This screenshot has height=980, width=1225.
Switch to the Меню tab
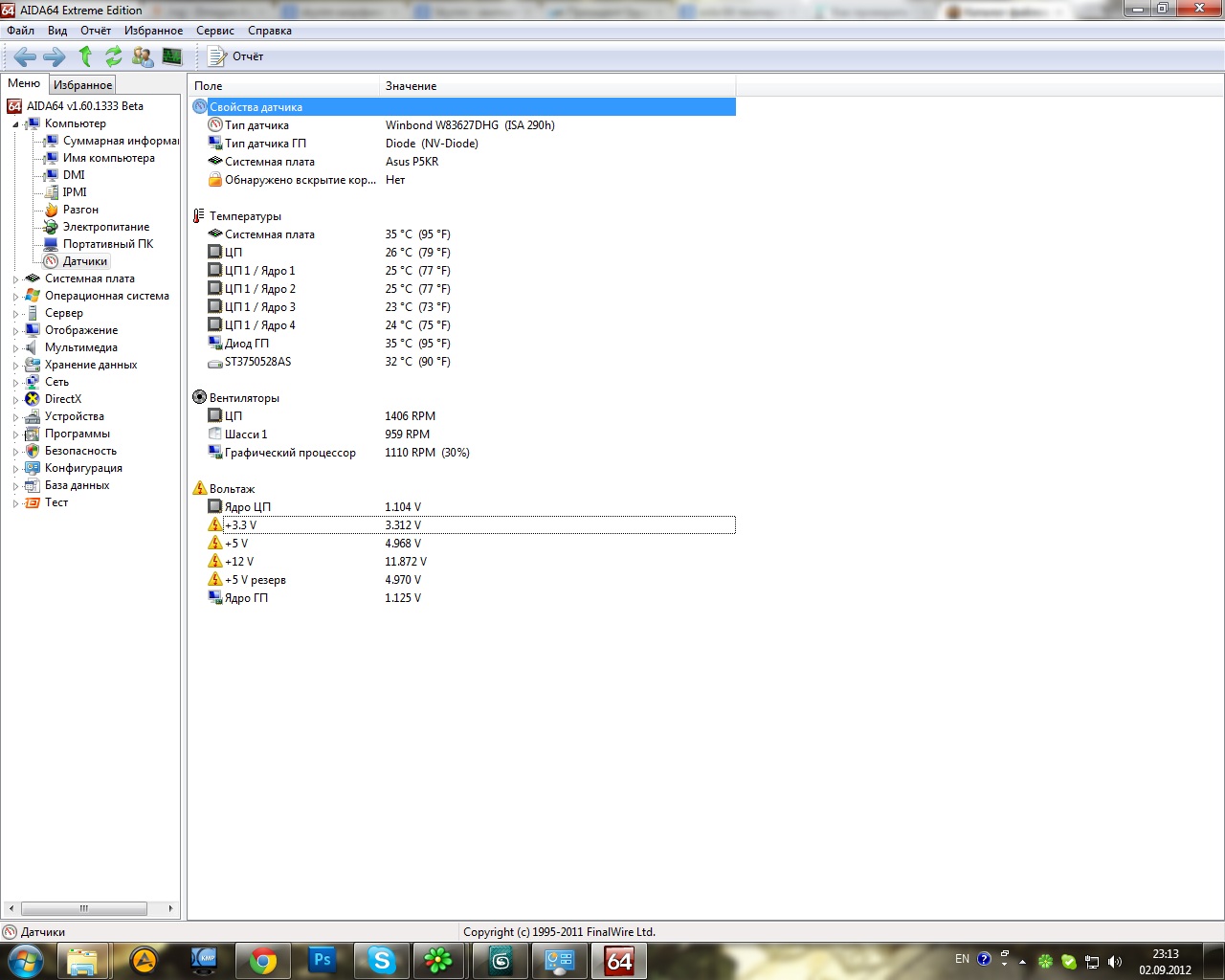pyautogui.click(x=24, y=83)
